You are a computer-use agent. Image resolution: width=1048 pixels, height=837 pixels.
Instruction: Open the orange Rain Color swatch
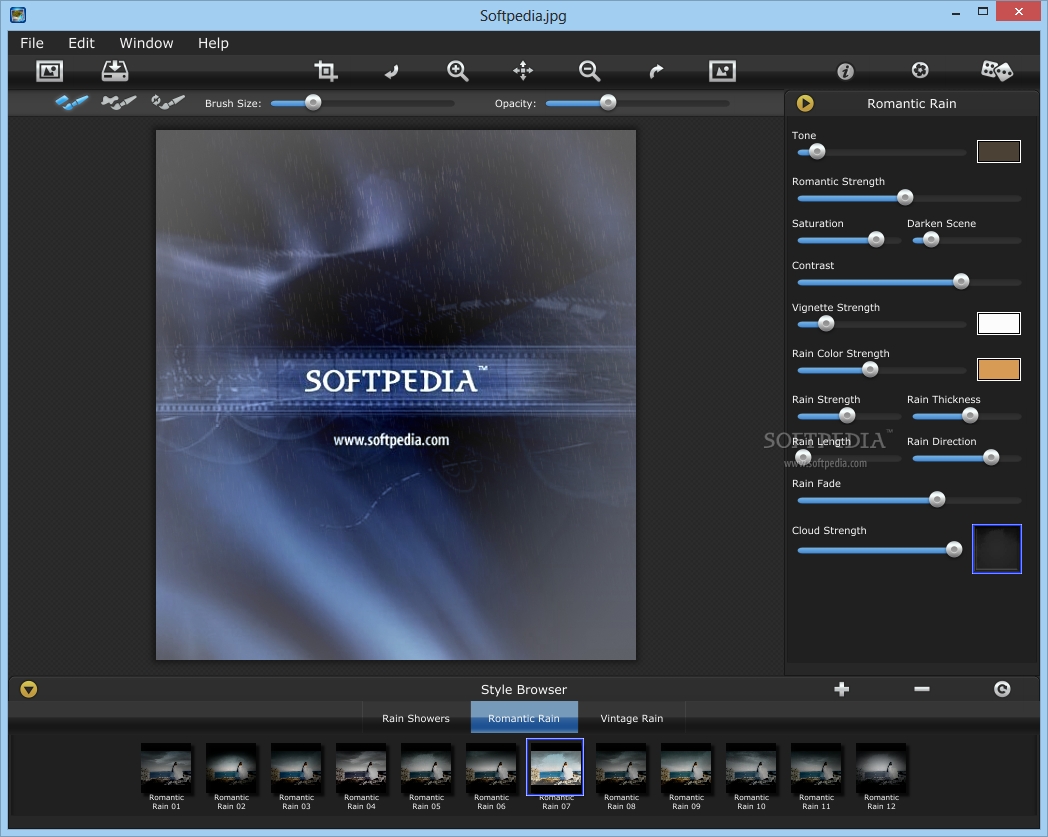pyautogui.click(x=999, y=370)
